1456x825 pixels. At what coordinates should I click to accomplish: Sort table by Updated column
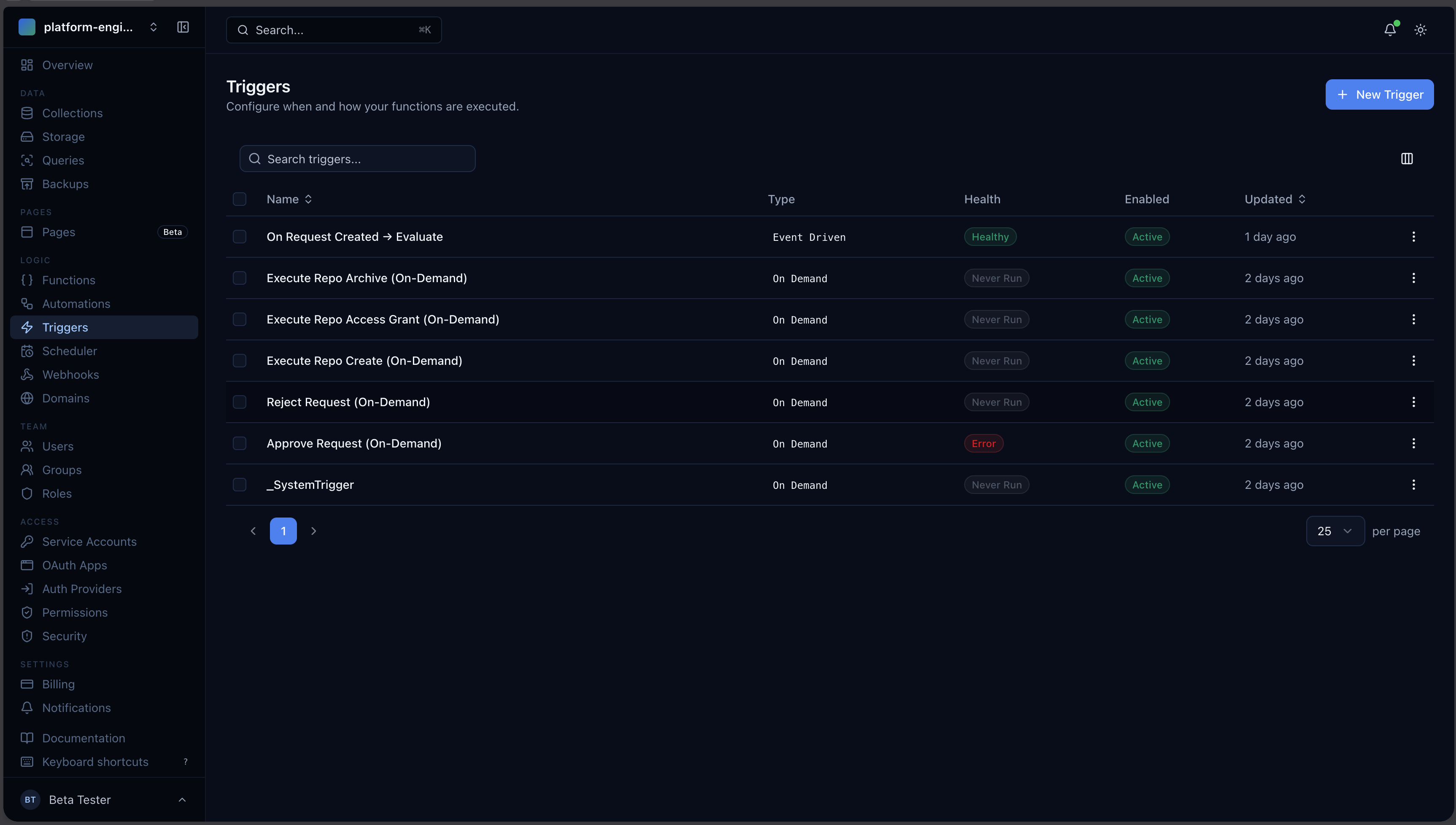point(1275,200)
